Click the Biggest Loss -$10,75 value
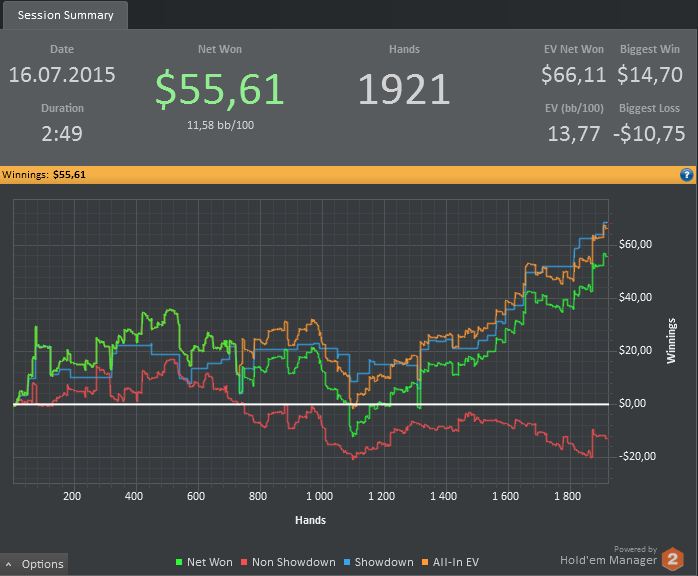 [x=649, y=134]
